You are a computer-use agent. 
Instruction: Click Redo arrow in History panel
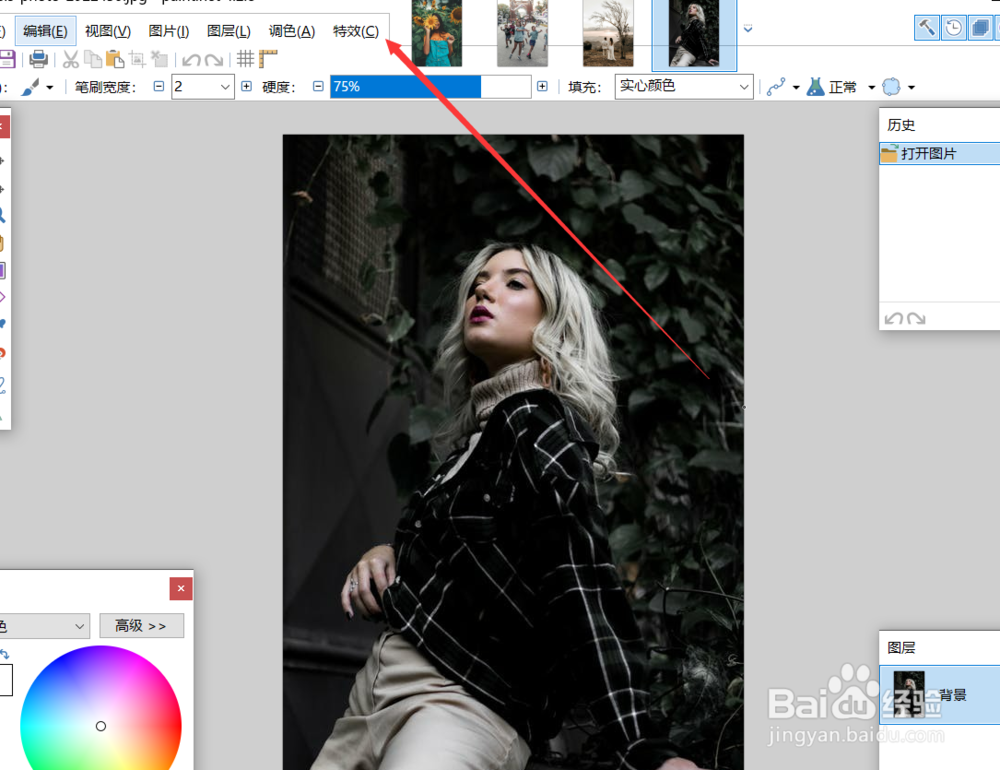916,318
